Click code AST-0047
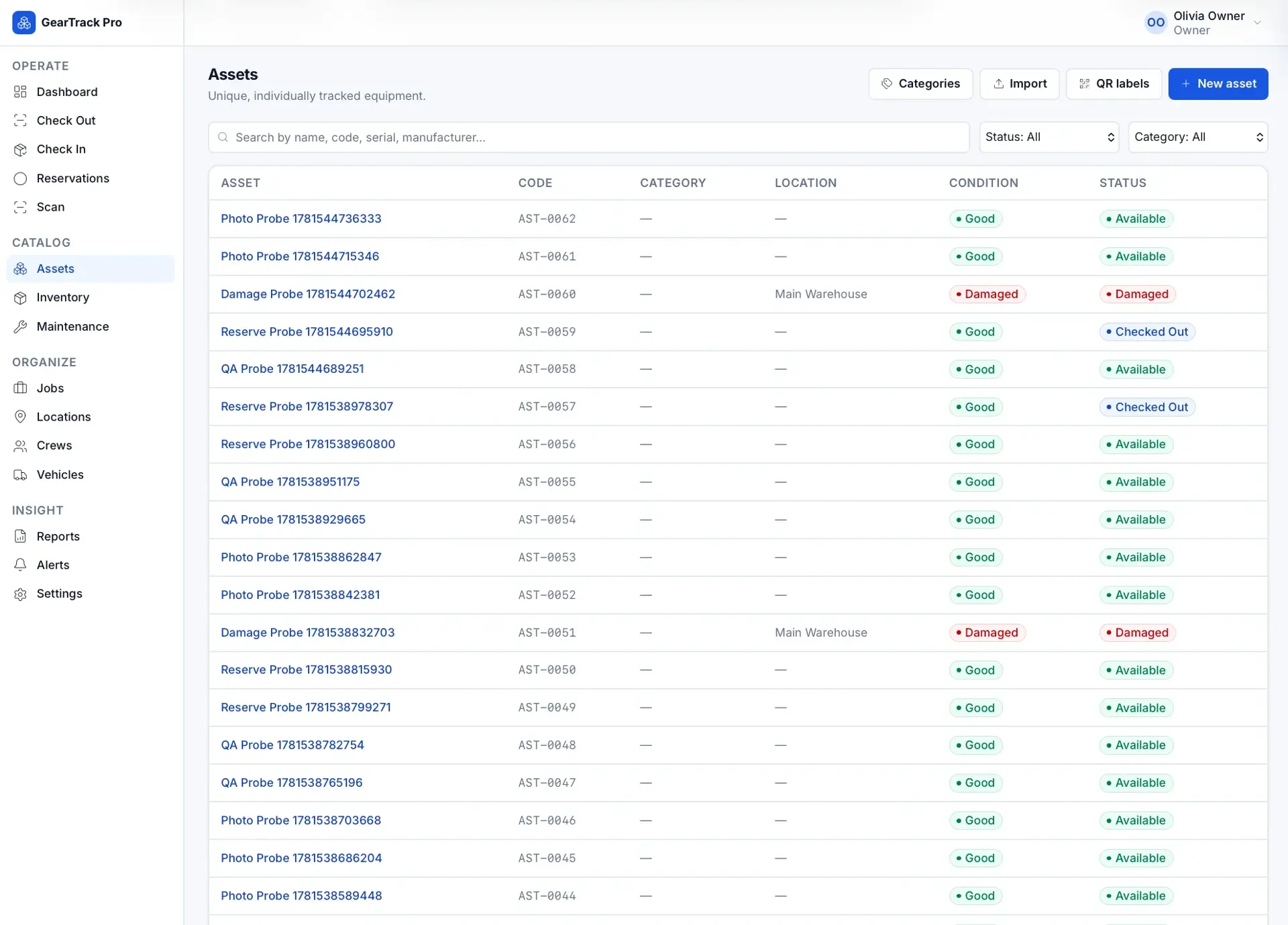Screen dimensions: 1288x925 [x=547, y=783]
